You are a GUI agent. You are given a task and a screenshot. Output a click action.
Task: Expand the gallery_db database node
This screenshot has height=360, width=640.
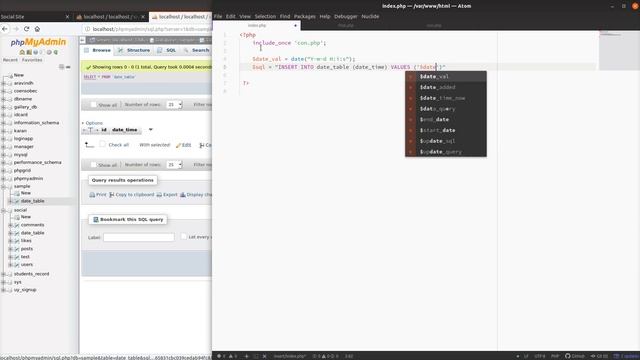(4, 107)
